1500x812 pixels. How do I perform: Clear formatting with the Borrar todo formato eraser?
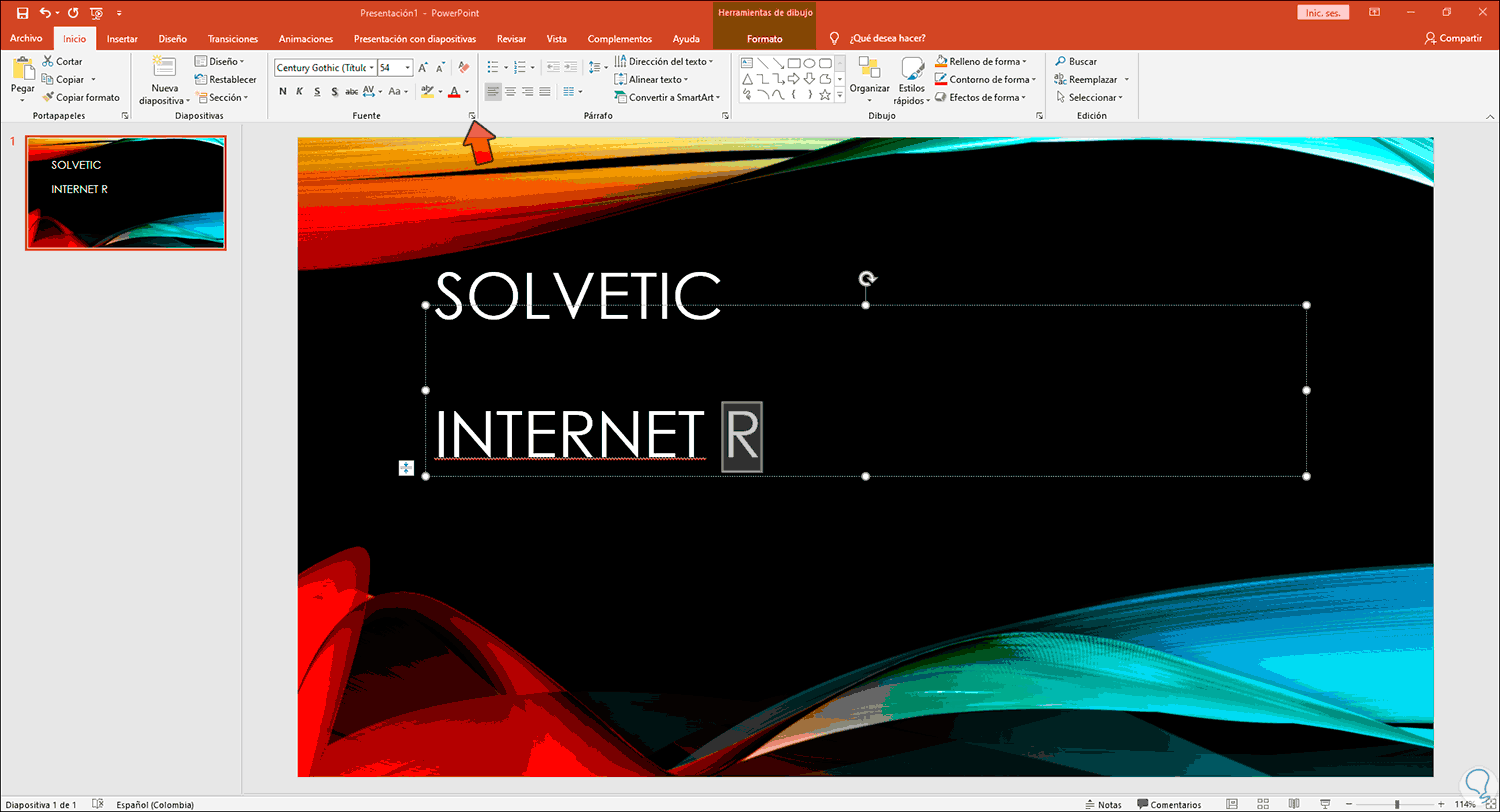pyautogui.click(x=463, y=66)
